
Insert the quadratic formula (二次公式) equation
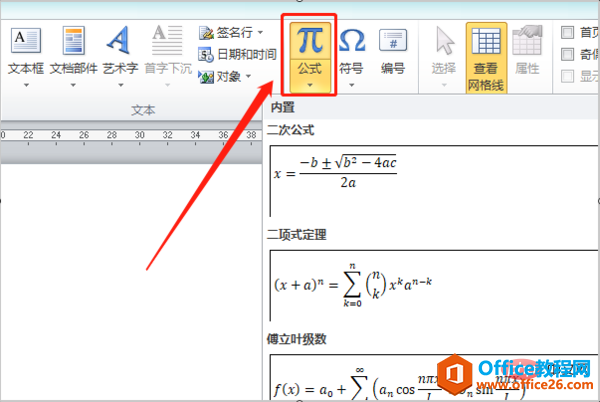434,181
